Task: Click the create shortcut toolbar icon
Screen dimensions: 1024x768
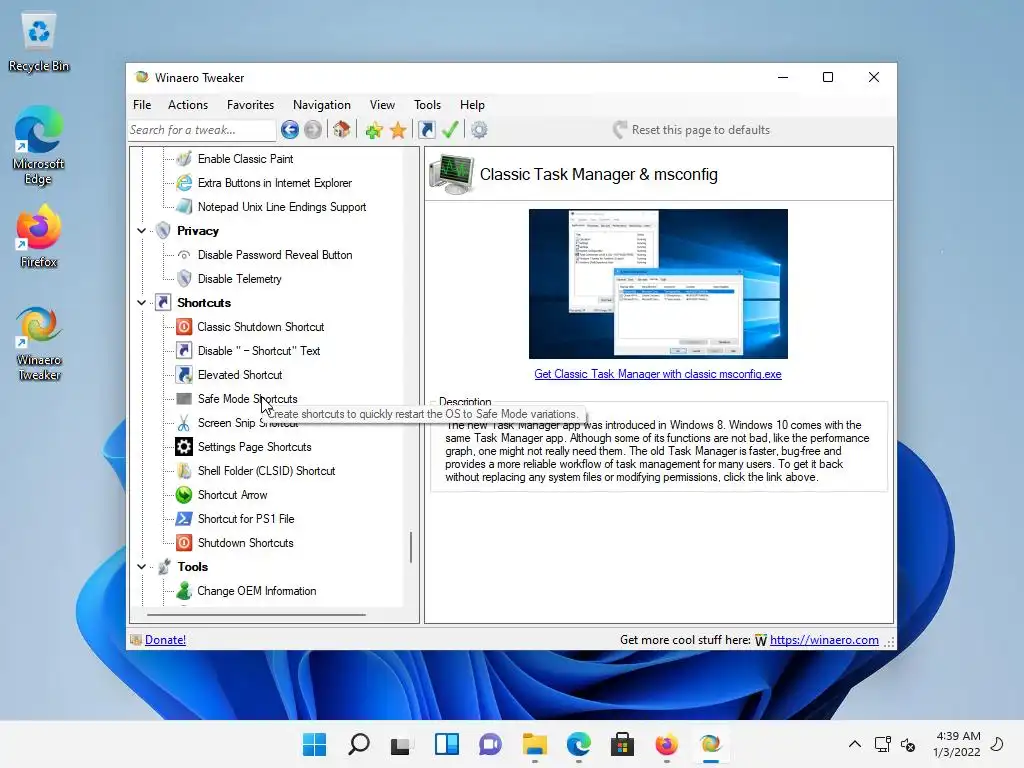Action: pos(427,130)
